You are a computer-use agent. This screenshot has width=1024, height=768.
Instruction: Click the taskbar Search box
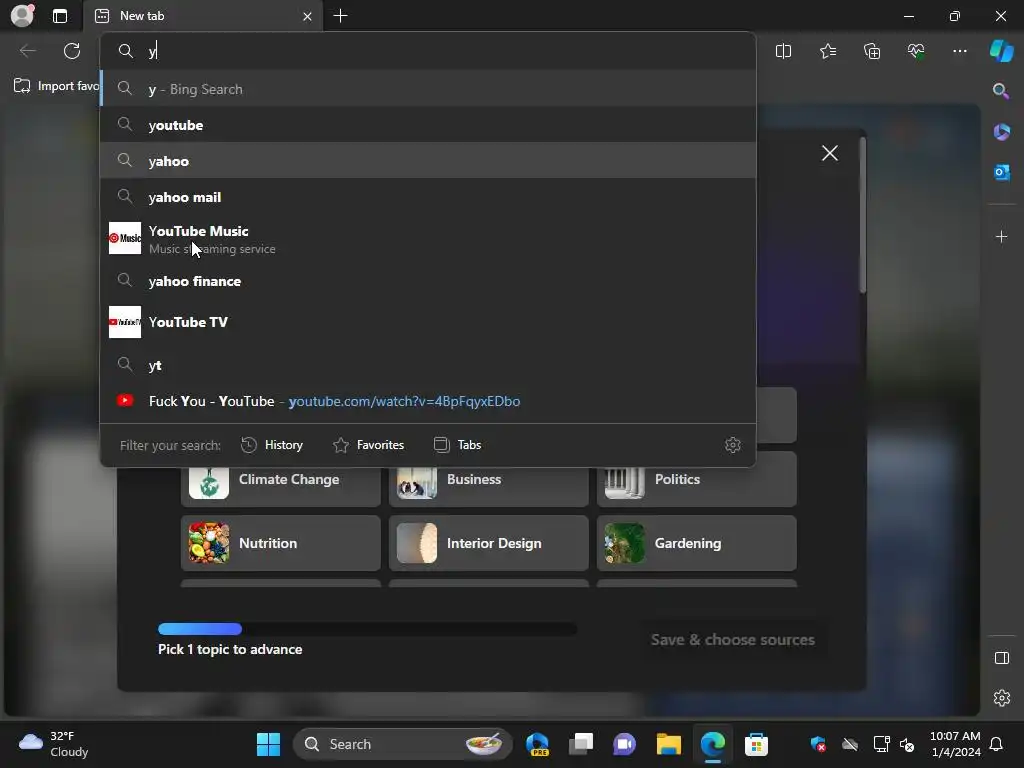(x=403, y=744)
